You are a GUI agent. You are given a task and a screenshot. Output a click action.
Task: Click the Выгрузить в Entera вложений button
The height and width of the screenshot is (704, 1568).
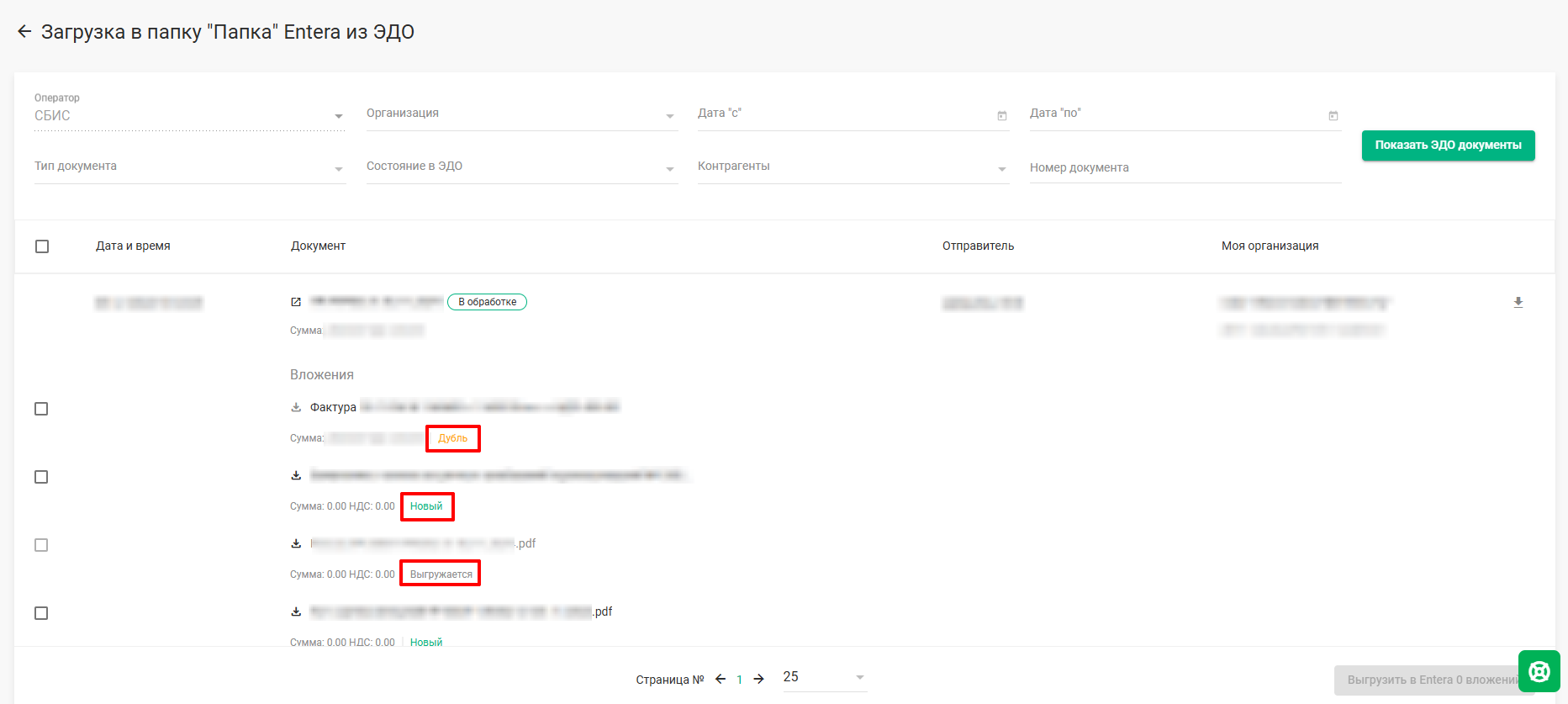point(1433,680)
